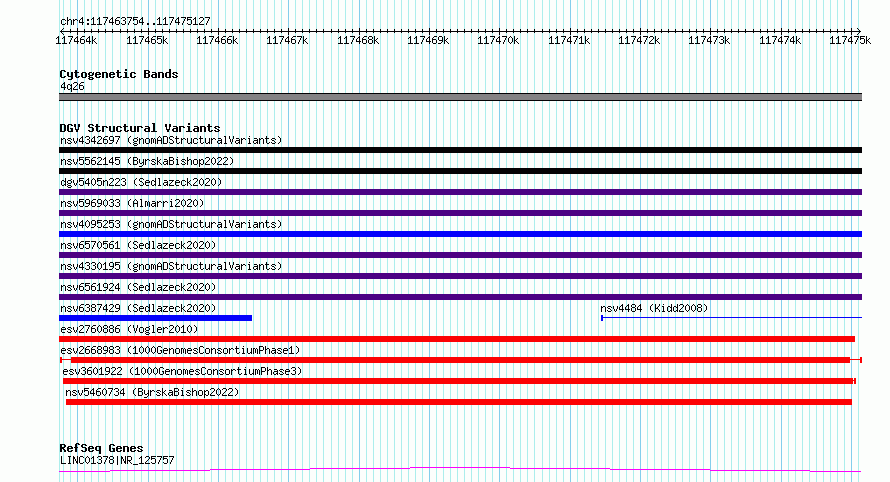Viewport: 890px width, 482px height.
Task: Click the red bar for nsv5460734
Action: pos(459,402)
